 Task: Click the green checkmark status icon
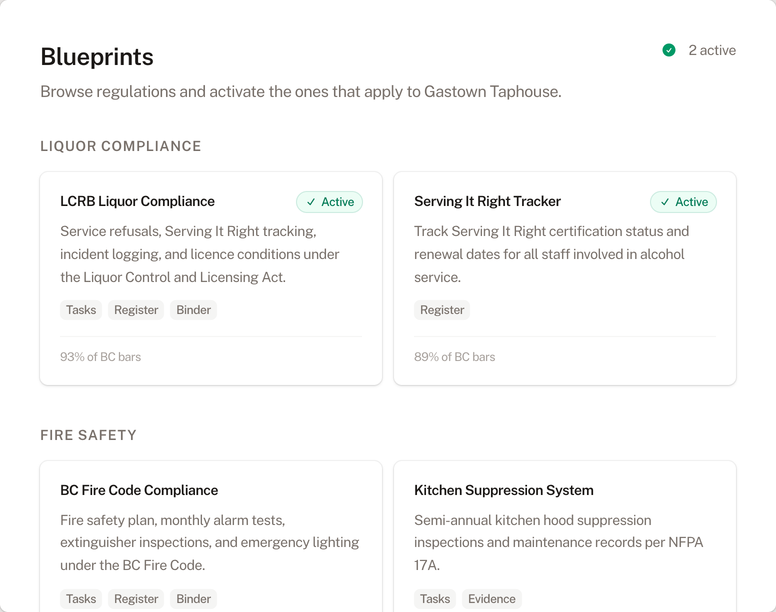click(669, 50)
